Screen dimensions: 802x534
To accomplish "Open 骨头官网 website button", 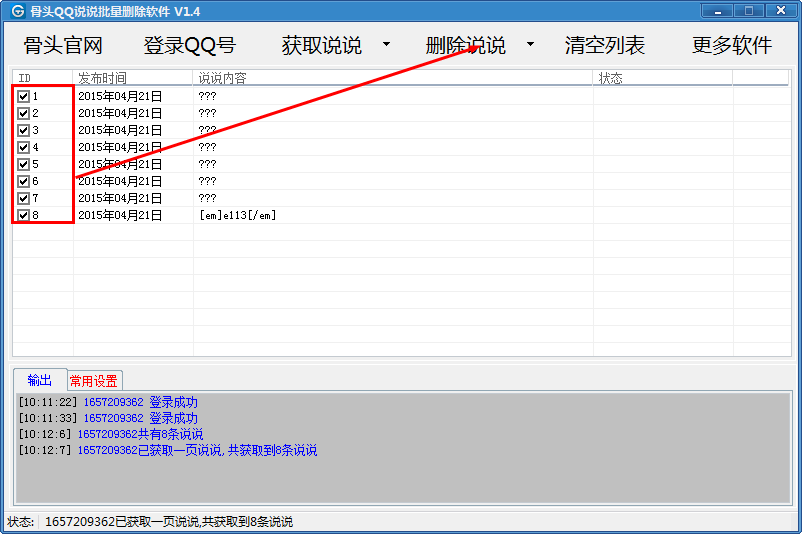I will (x=63, y=46).
